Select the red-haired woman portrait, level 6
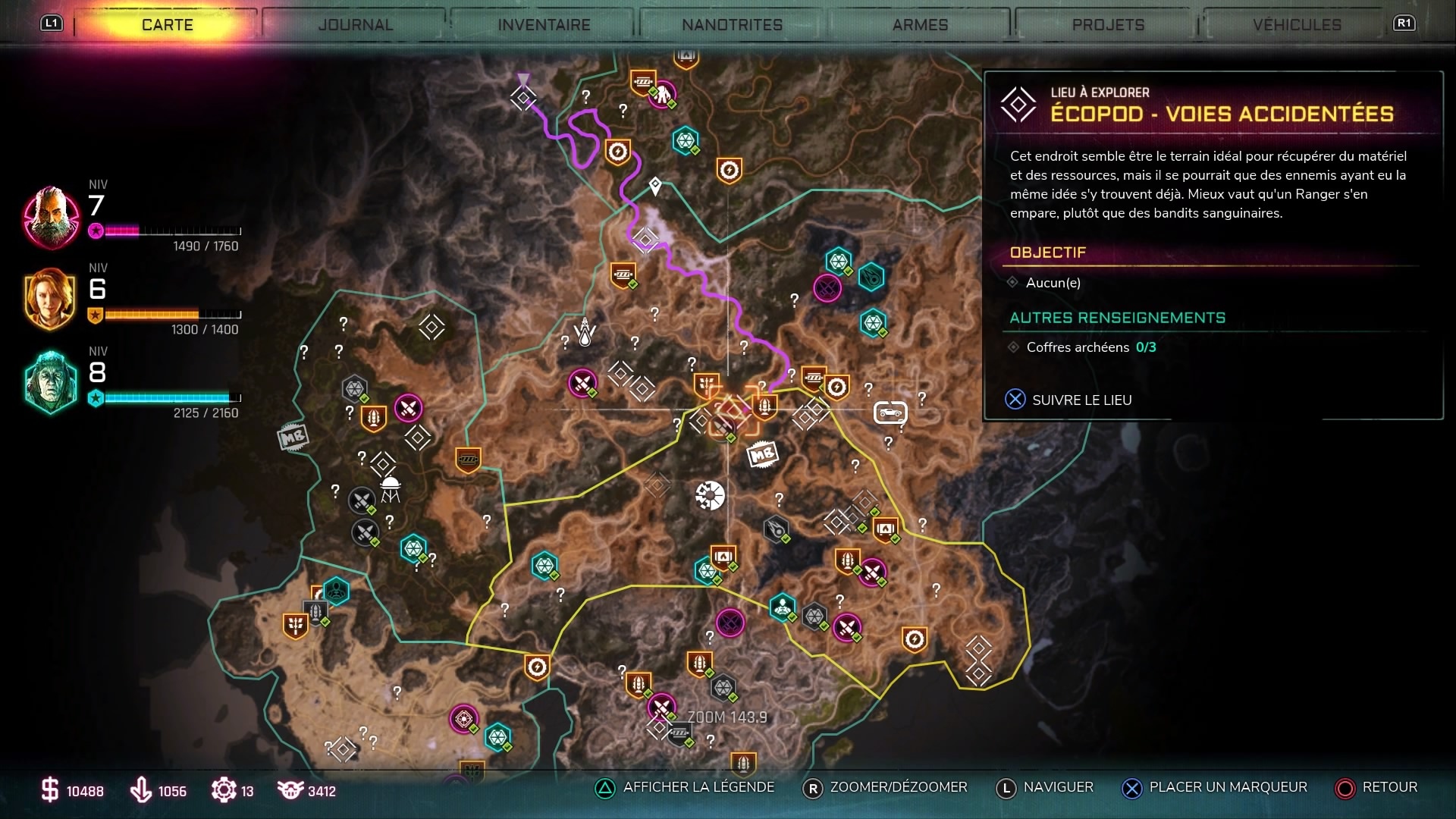The height and width of the screenshot is (819, 1456). pyautogui.click(x=50, y=299)
